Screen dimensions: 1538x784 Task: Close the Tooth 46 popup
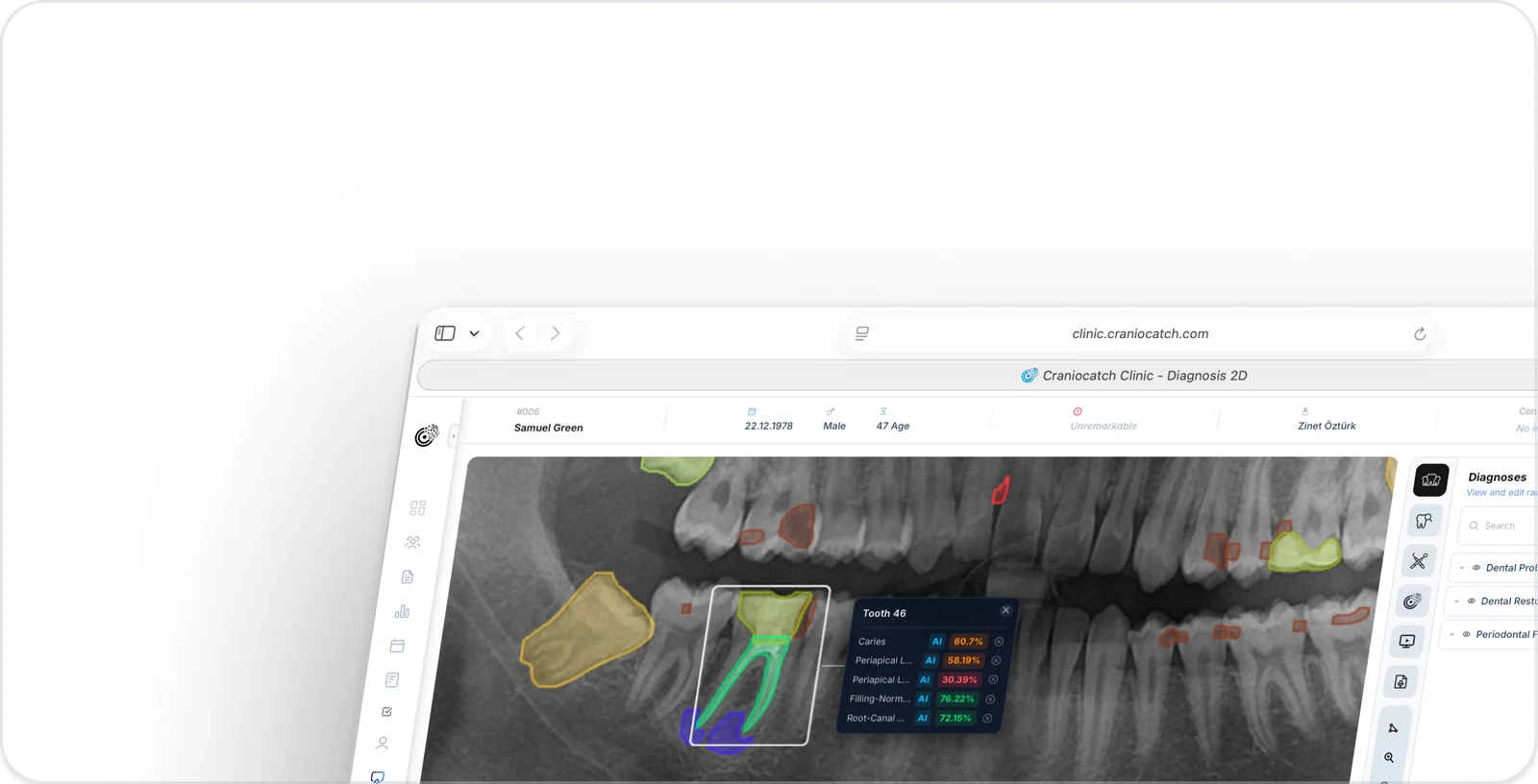click(1005, 610)
